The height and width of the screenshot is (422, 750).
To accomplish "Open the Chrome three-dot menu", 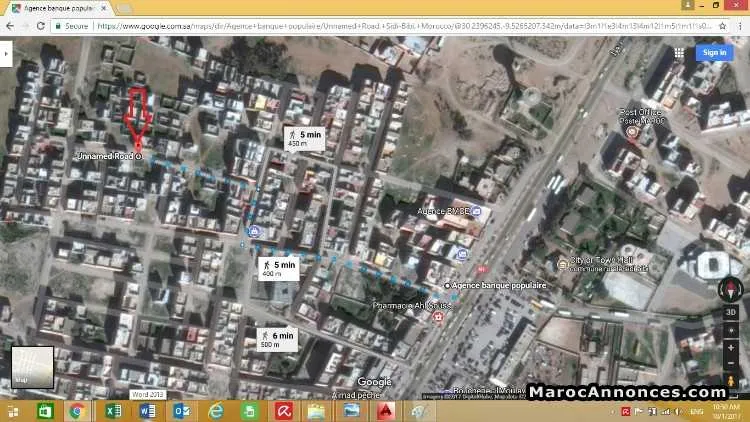I will tap(740, 26).
